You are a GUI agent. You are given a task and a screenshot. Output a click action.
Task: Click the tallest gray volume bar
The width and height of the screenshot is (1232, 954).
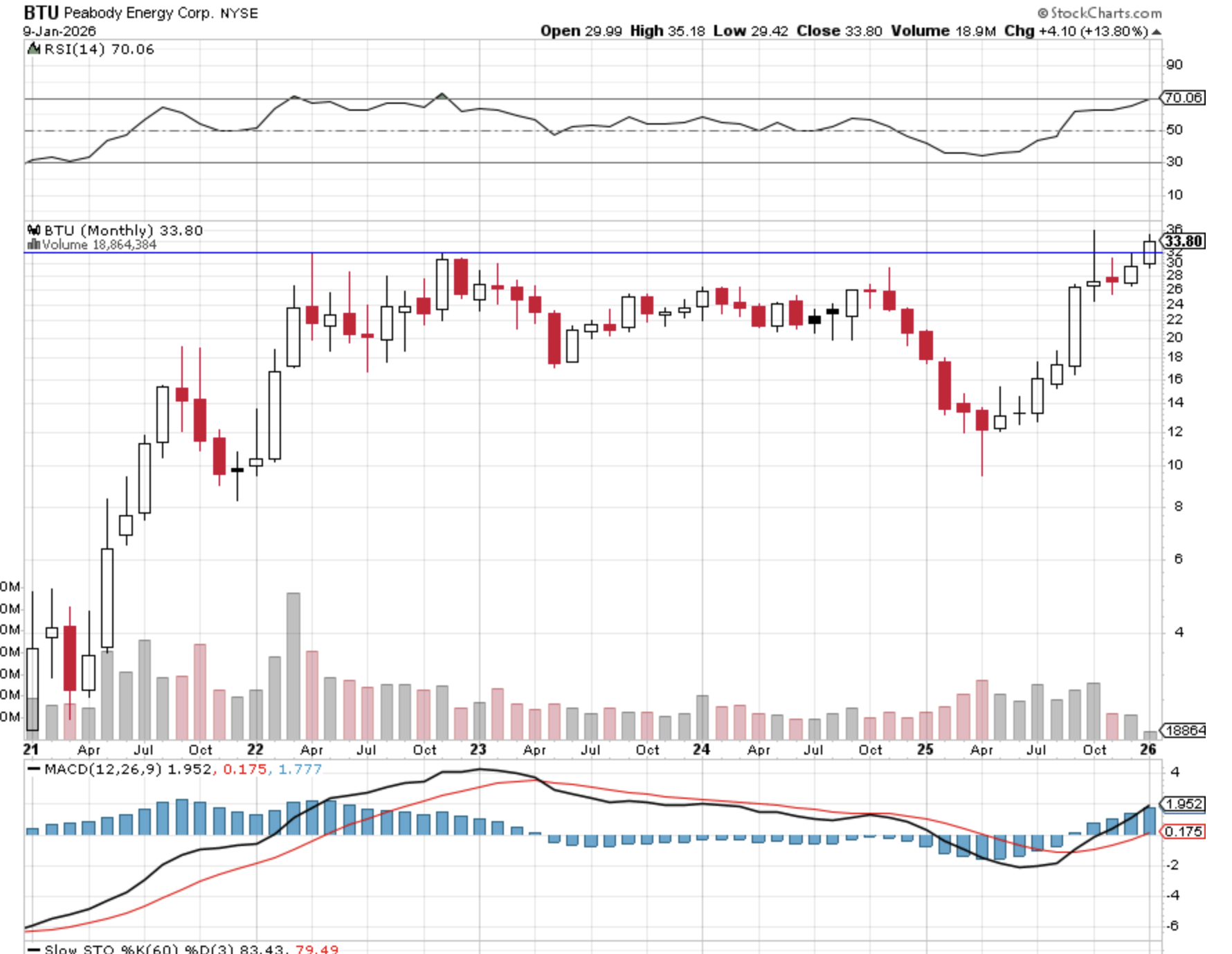293,665
